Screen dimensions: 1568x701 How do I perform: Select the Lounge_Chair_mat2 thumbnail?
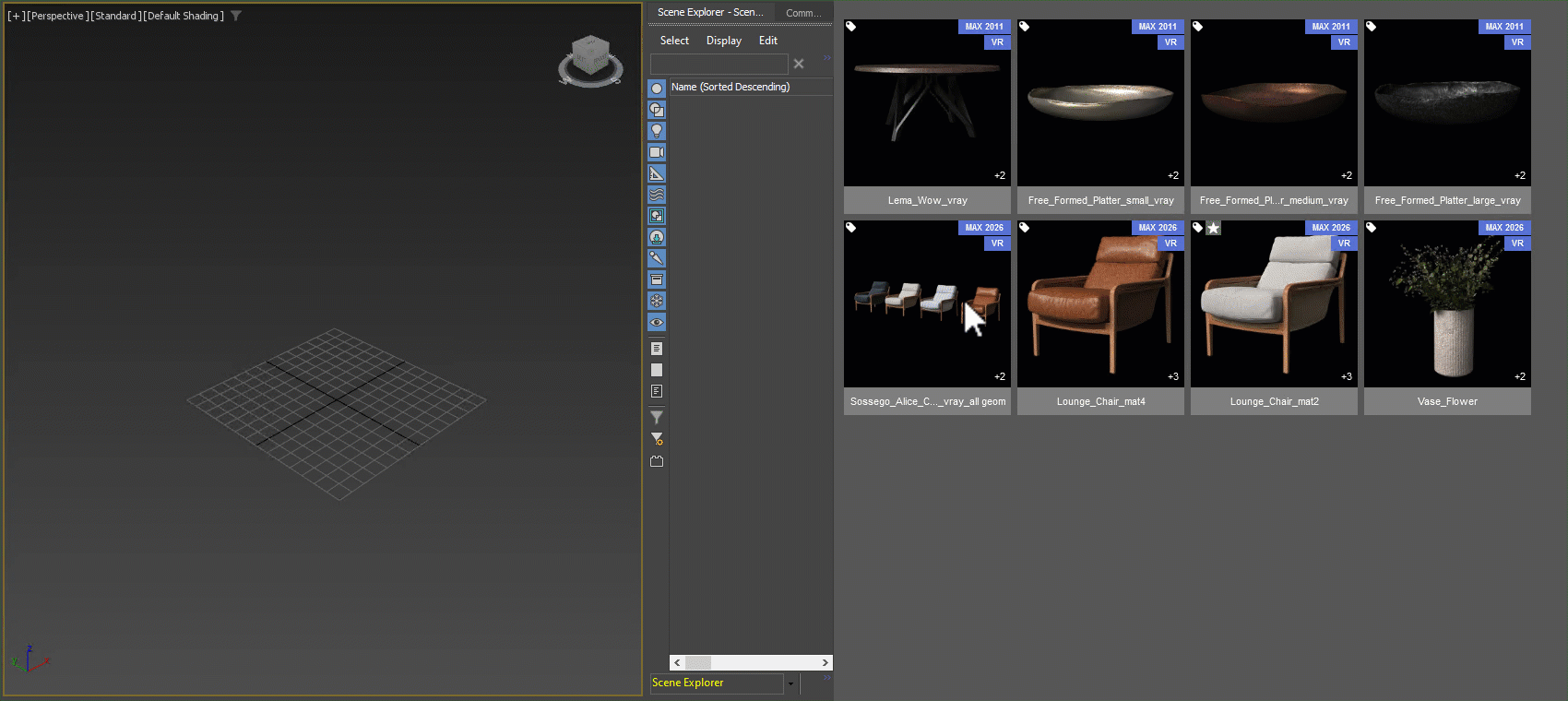[1274, 304]
